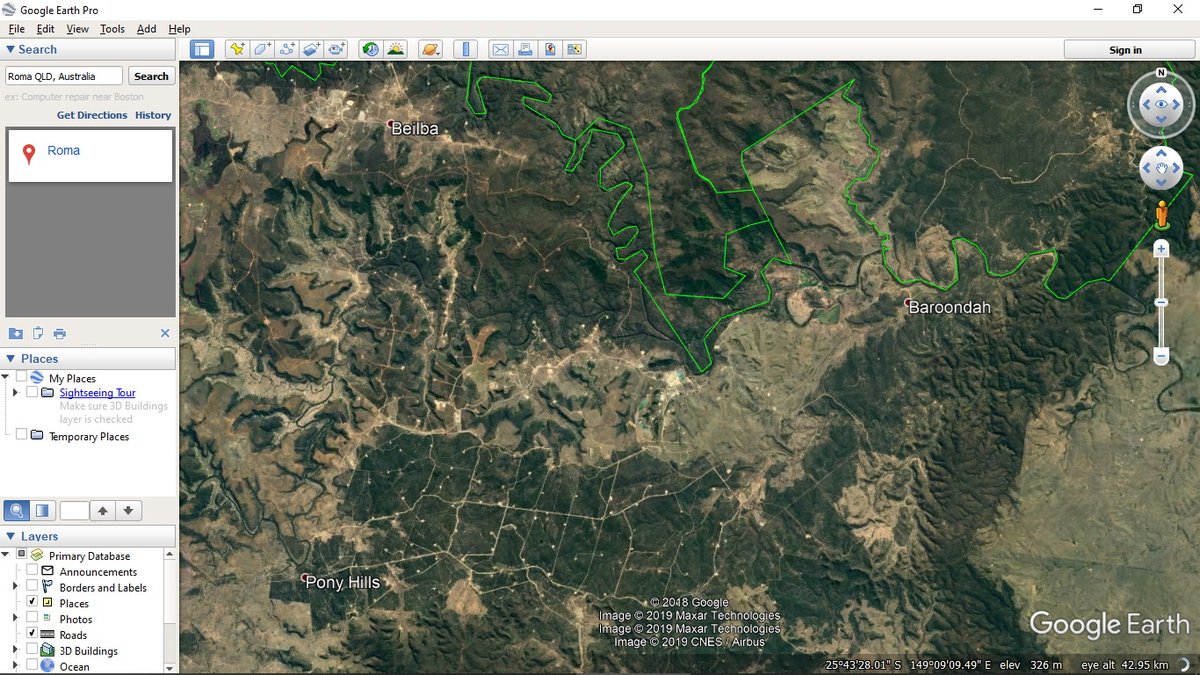Screen dimensions: 1200x675
Task: Show sunlight across the landscape icon
Action: coord(396,49)
